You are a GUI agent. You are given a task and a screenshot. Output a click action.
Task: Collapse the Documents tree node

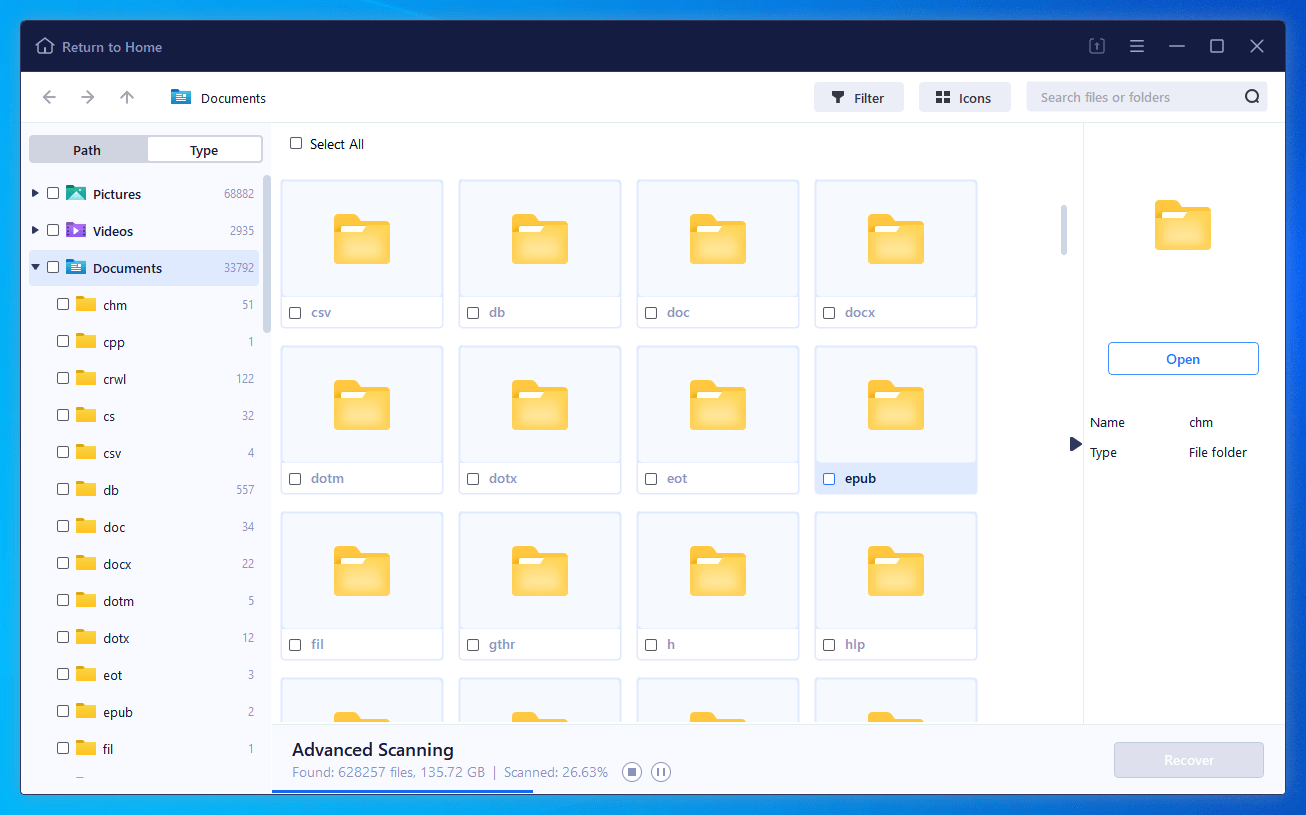click(x=36, y=267)
